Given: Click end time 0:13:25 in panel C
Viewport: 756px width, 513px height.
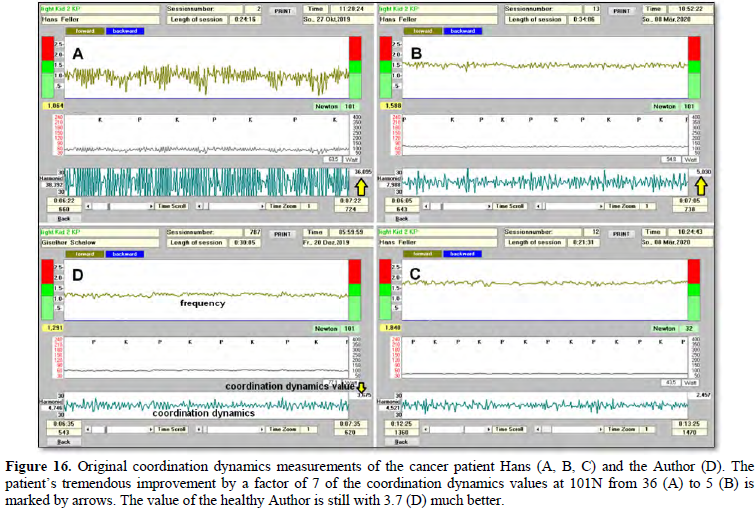Looking at the screenshot, I should 689,424.
